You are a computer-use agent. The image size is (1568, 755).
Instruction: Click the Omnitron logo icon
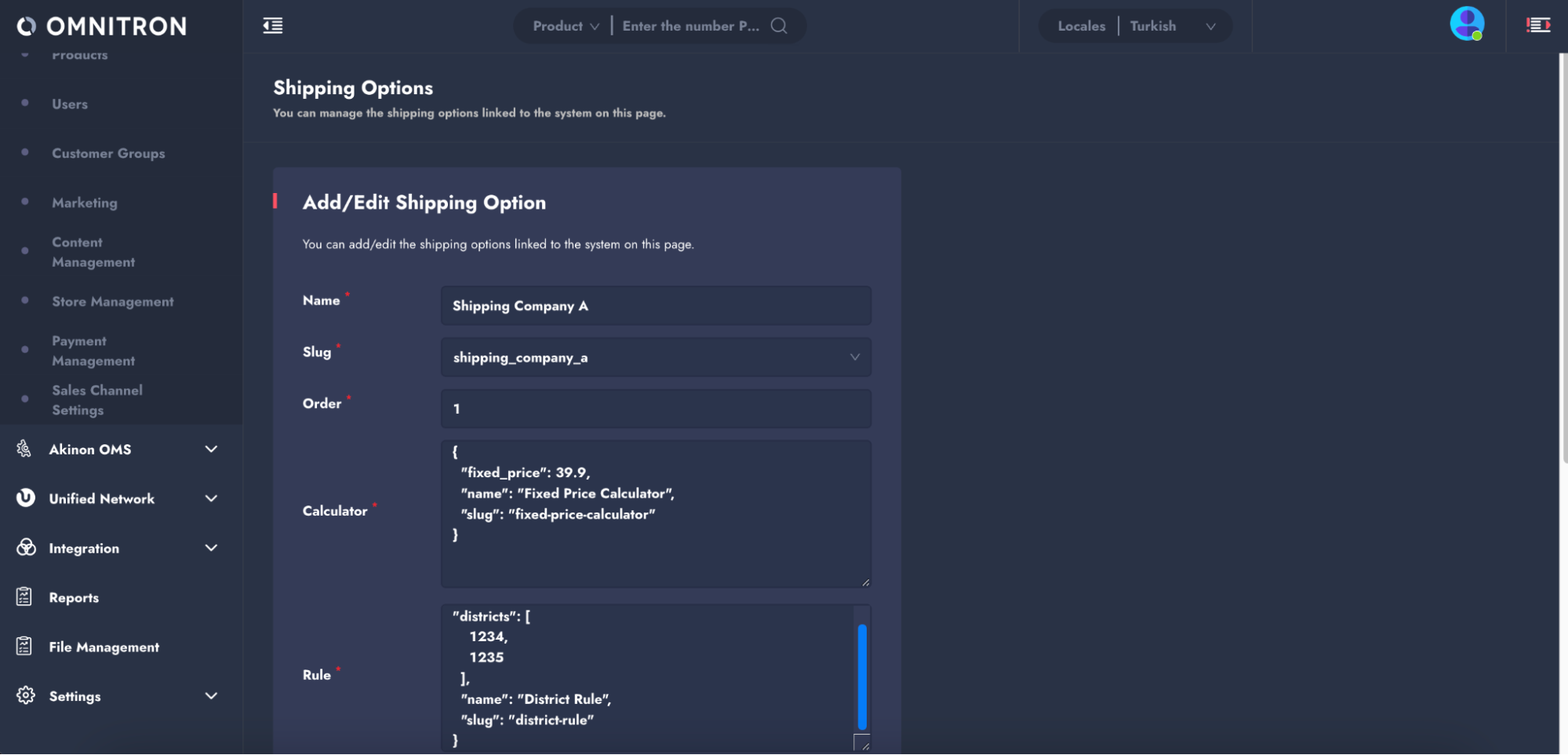(26, 27)
